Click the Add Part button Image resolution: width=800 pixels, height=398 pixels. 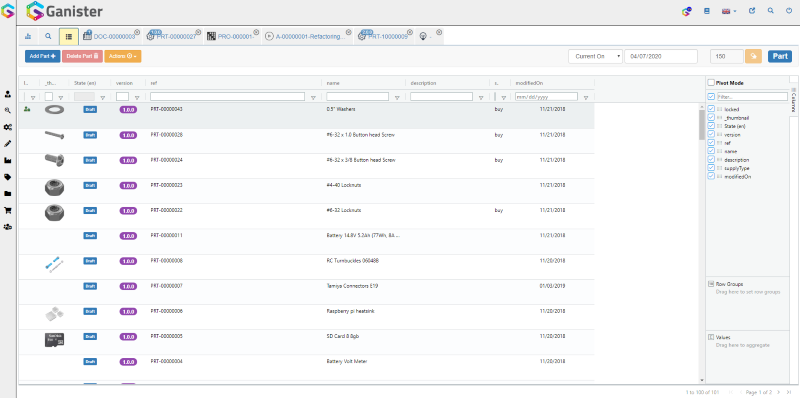pyautogui.click(x=42, y=56)
